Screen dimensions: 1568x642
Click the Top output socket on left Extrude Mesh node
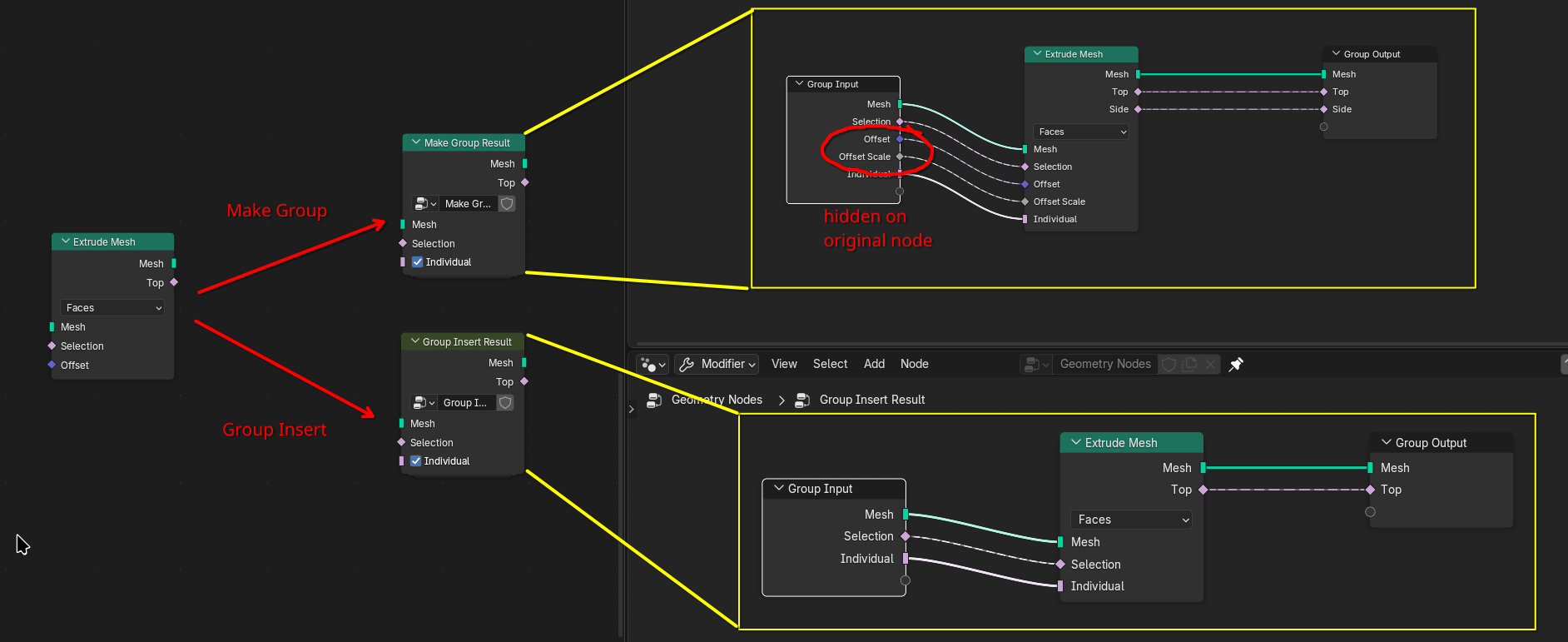pyautogui.click(x=174, y=282)
